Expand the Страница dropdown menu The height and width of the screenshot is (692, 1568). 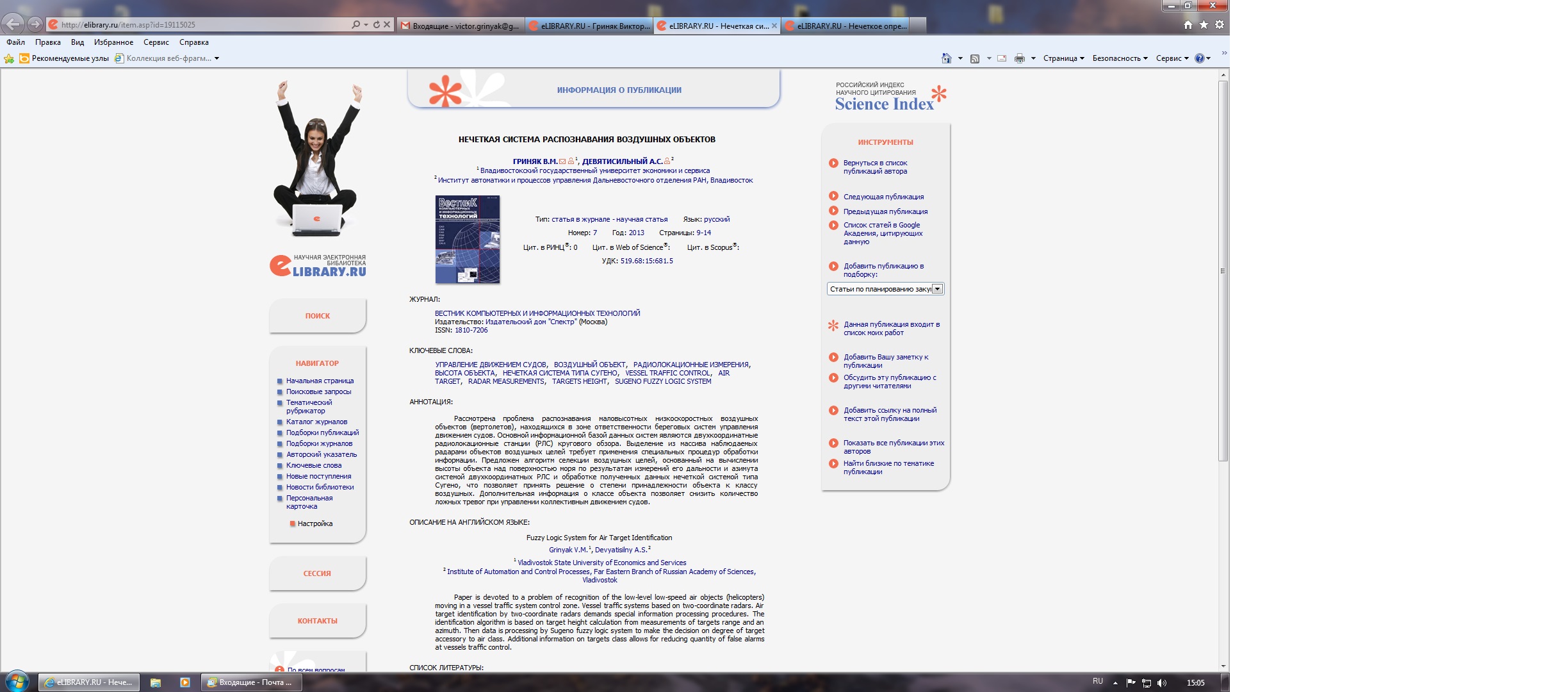[x=1063, y=58]
